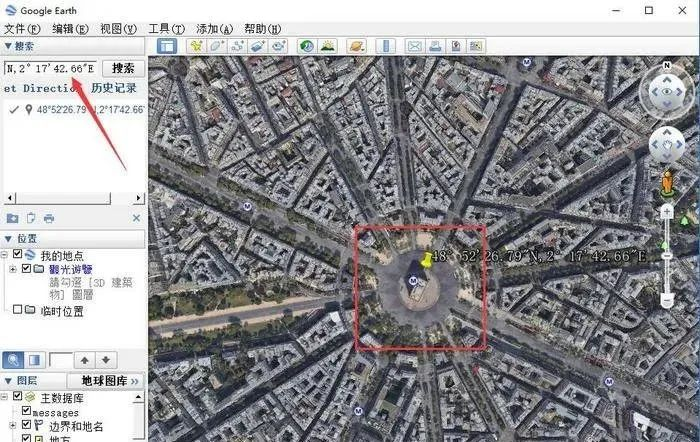Show historical imagery clock icon
700x442 pixels.
pyautogui.click(x=307, y=46)
